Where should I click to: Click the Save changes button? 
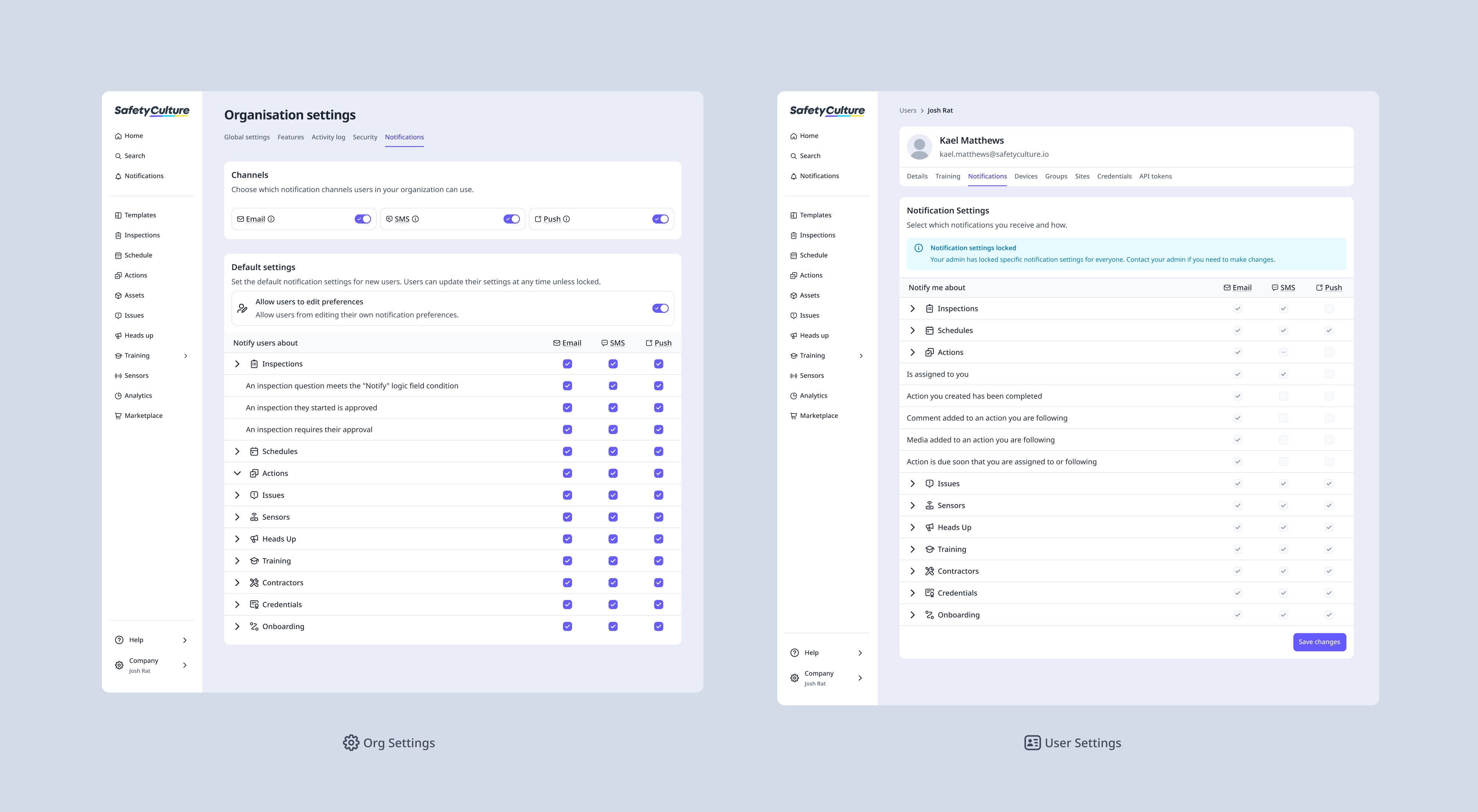pyautogui.click(x=1320, y=642)
